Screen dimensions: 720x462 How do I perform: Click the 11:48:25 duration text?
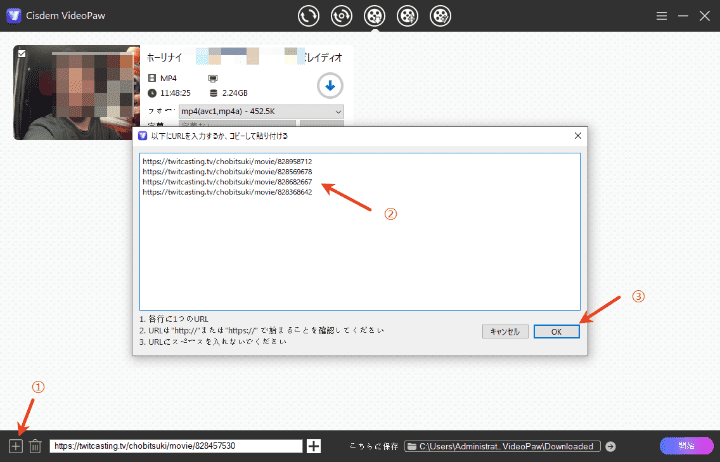pos(175,93)
